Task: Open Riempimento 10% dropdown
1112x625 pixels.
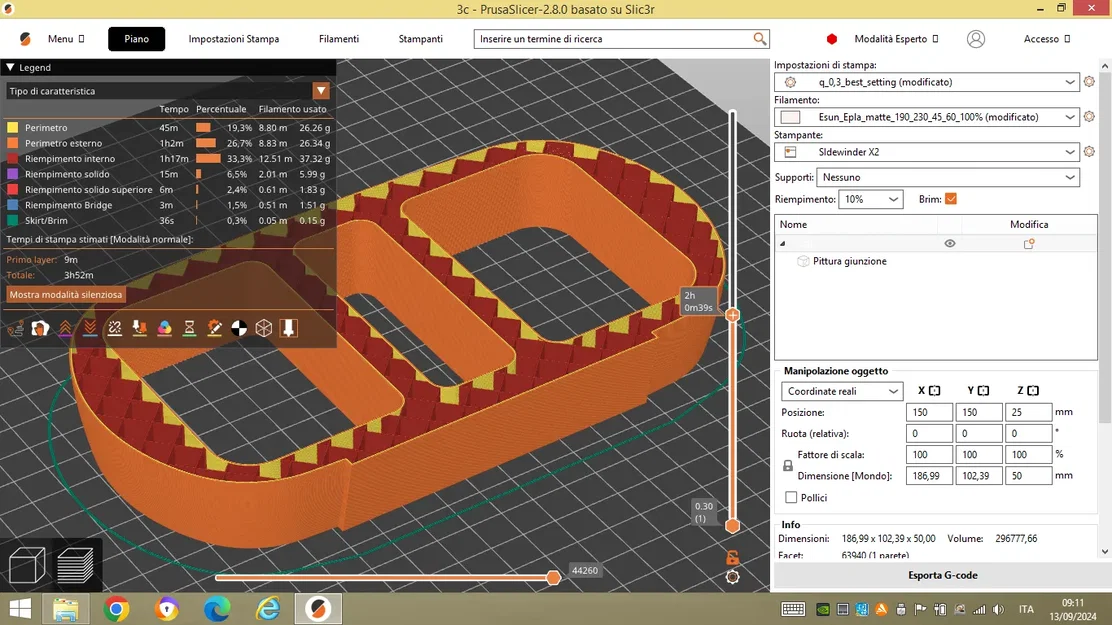Action: 871,199
